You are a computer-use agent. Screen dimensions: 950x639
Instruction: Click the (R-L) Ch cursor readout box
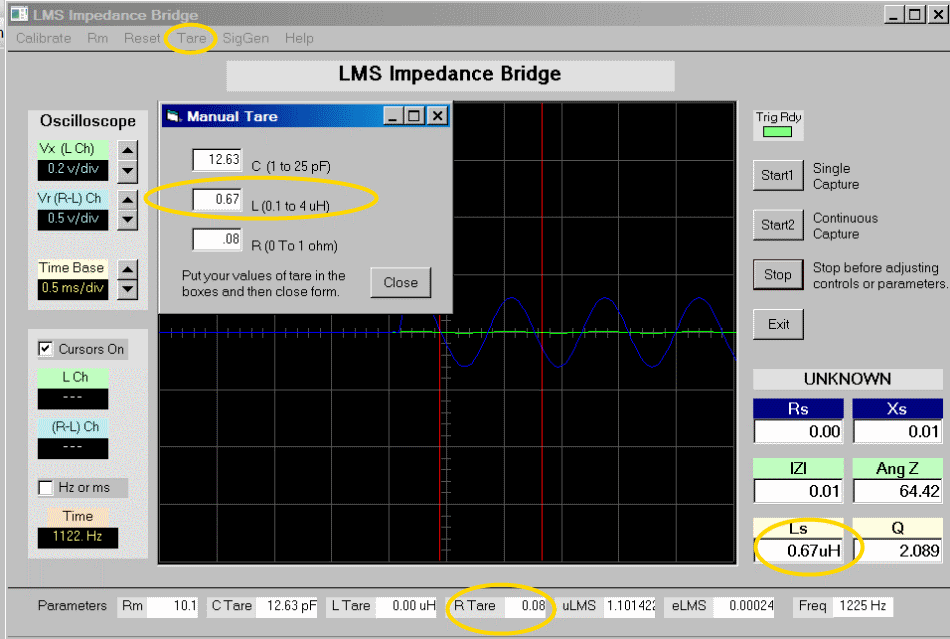(73, 448)
